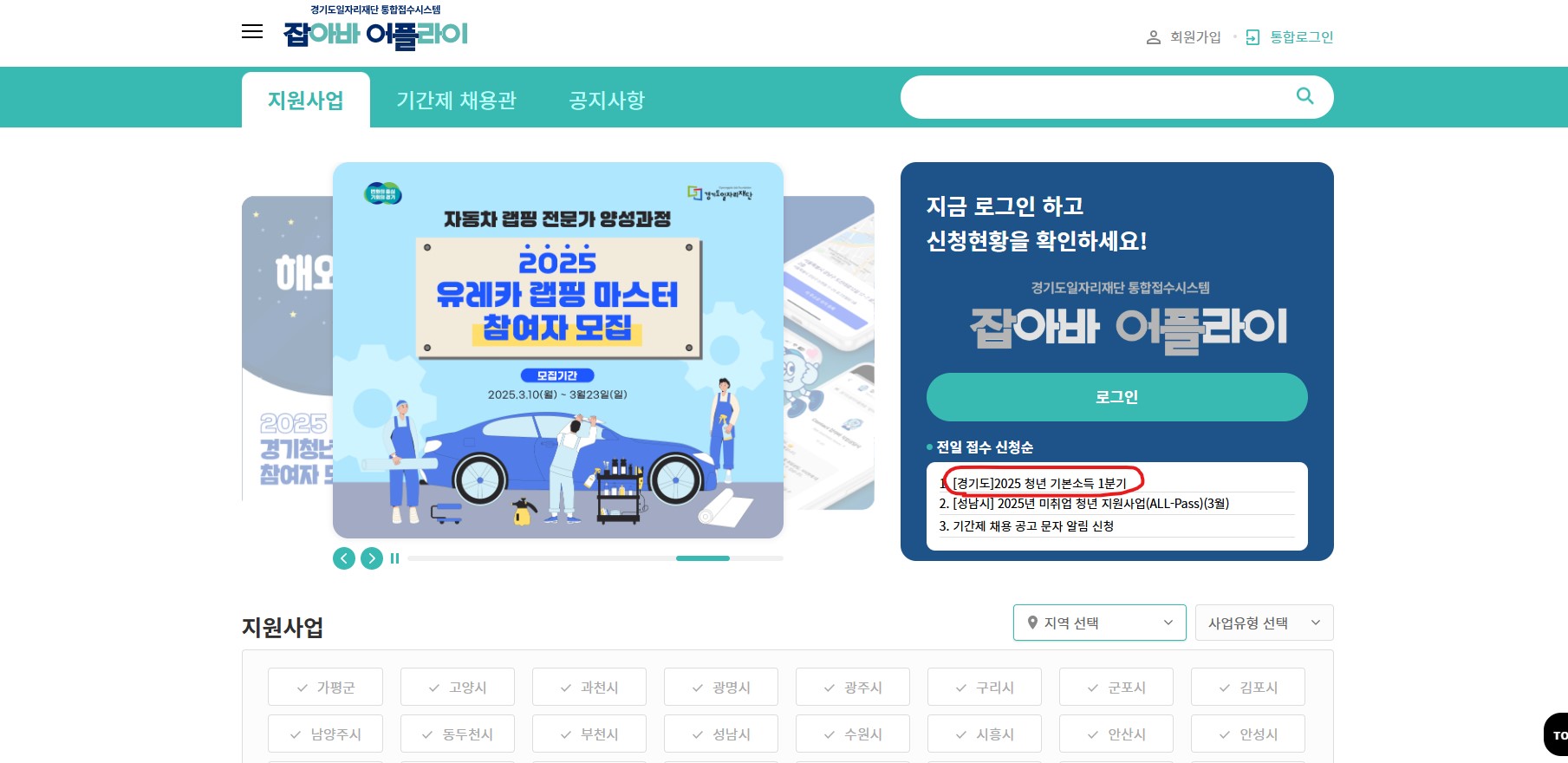
Task: Click the carousel progress bar
Action: coord(595,558)
